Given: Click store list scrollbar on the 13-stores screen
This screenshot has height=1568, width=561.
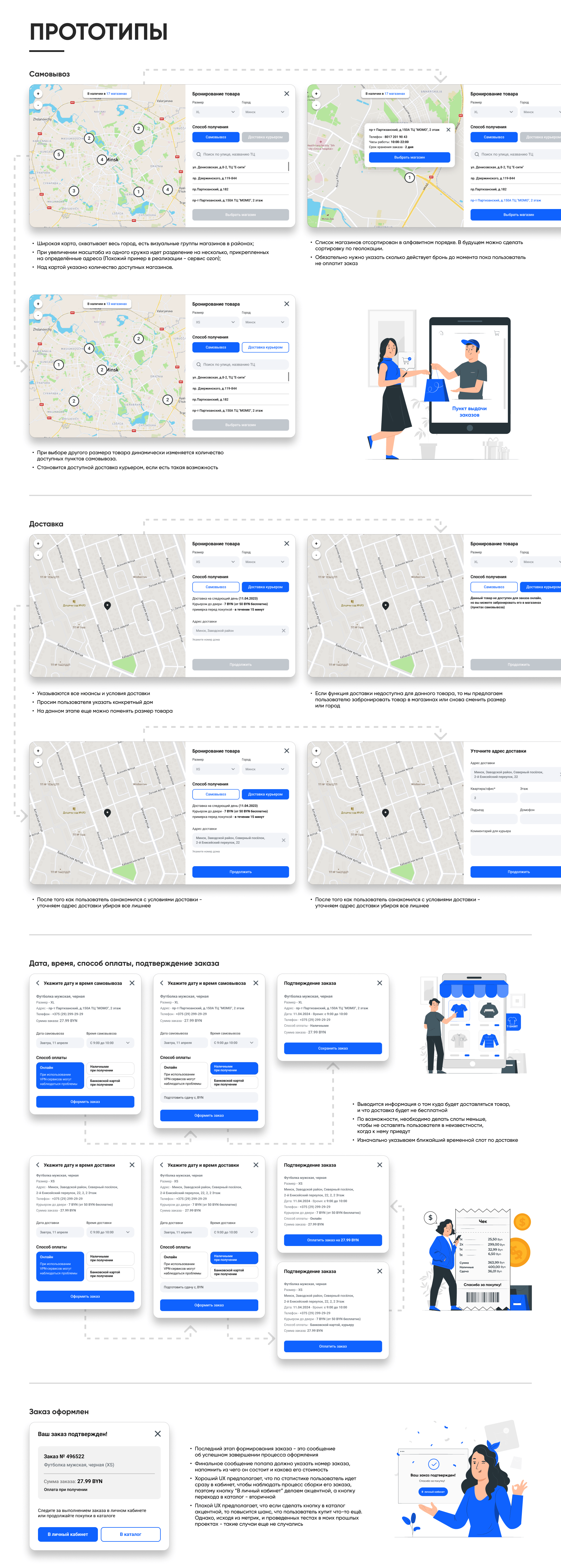Looking at the screenshot, I should (289, 377).
